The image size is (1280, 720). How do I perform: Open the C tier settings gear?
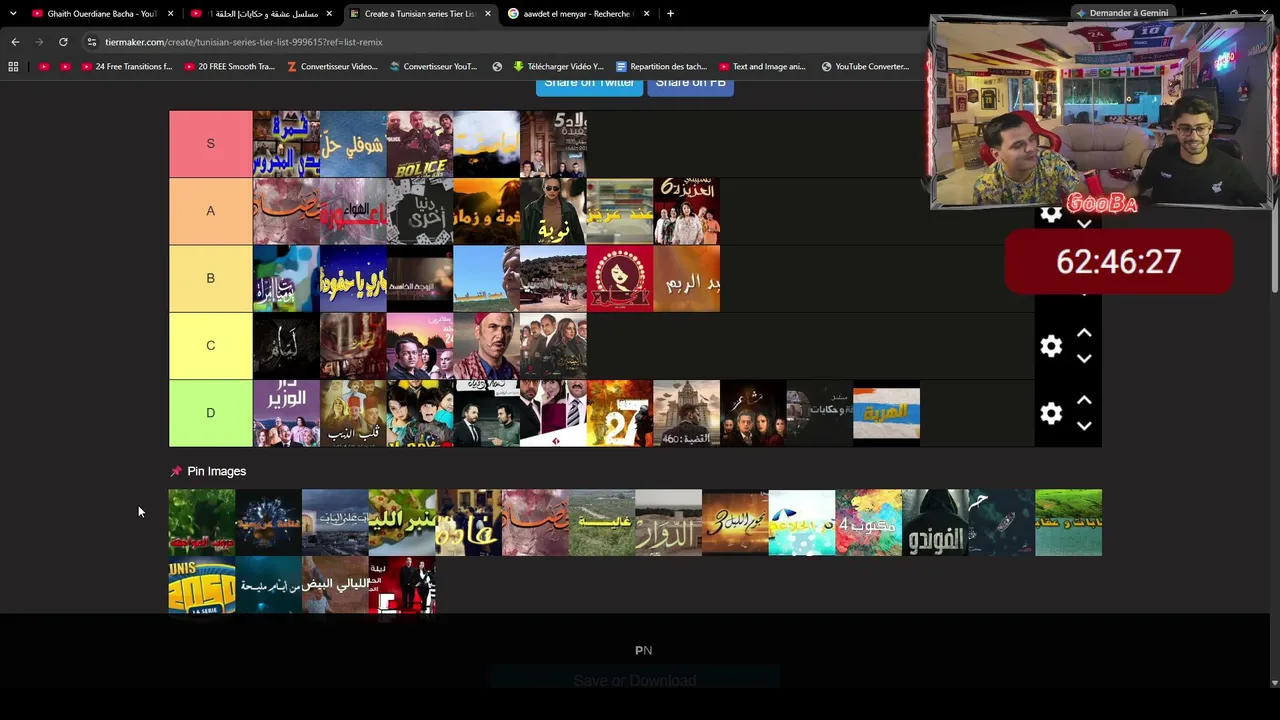tap(1051, 346)
